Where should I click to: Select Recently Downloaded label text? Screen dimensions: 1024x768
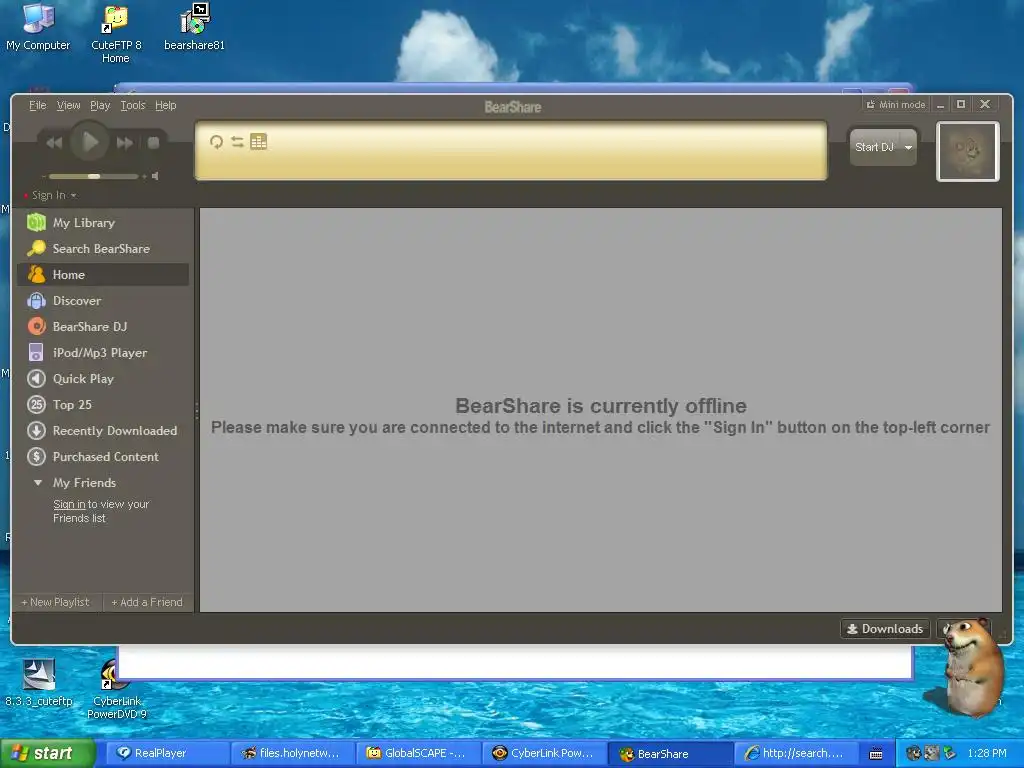115,431
